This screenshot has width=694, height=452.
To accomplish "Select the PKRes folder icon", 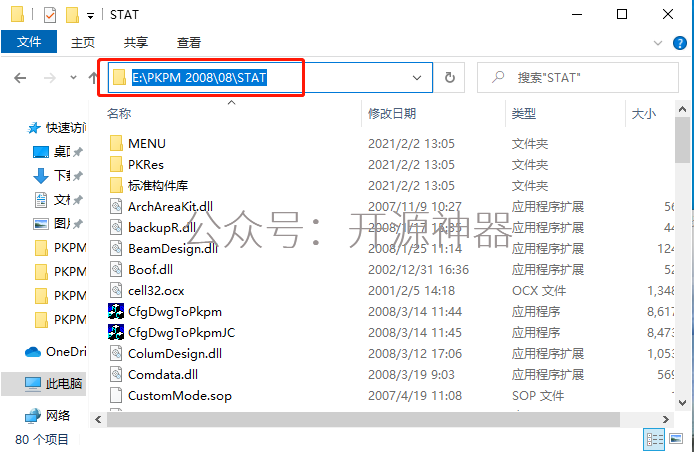I will pyautogui.click(x=116, y=164).
